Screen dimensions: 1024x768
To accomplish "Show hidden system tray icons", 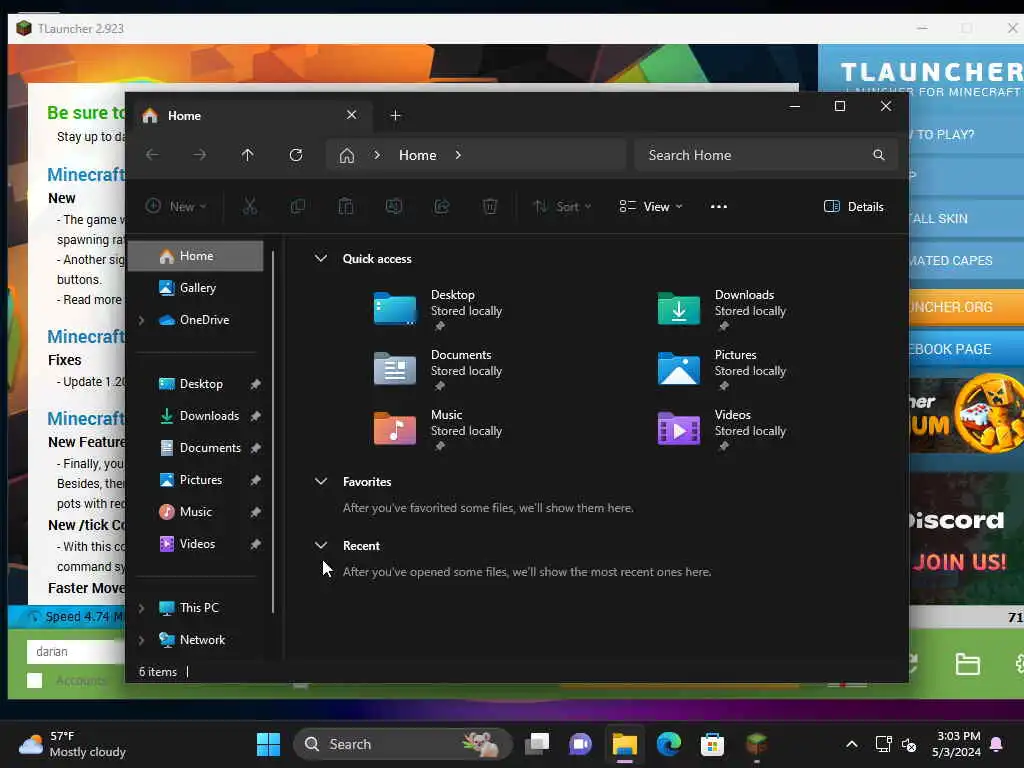I will point(852,744).
